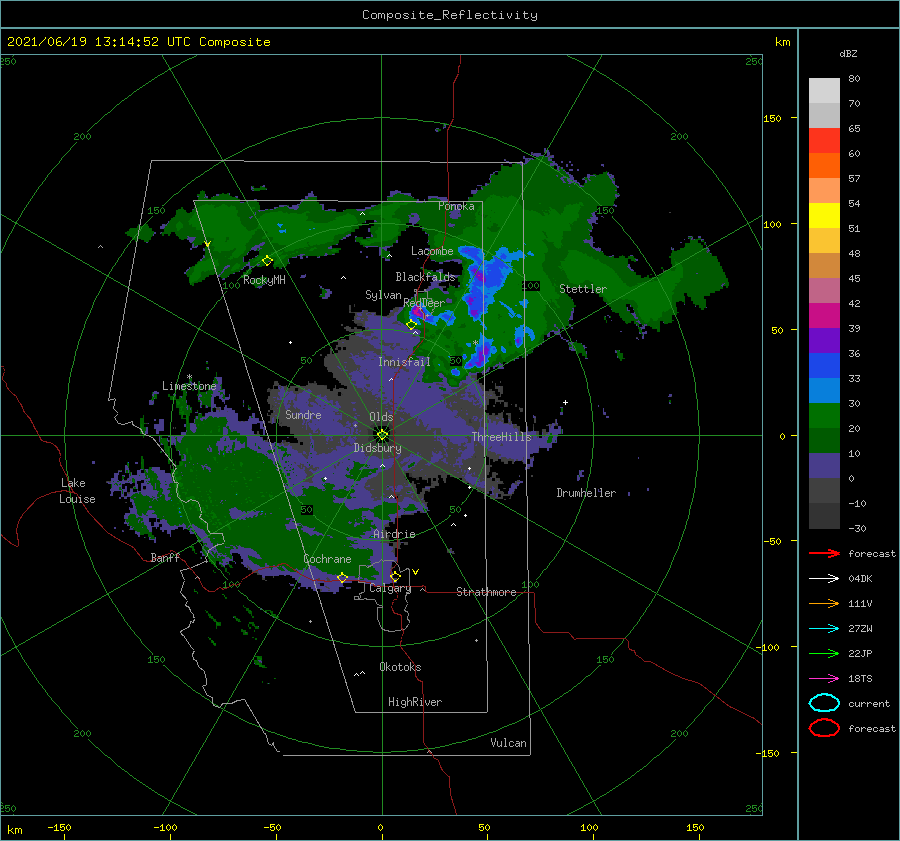Click the Stettler city label
Viewport: 900px width, 841px height.
(x=583, y=289)
